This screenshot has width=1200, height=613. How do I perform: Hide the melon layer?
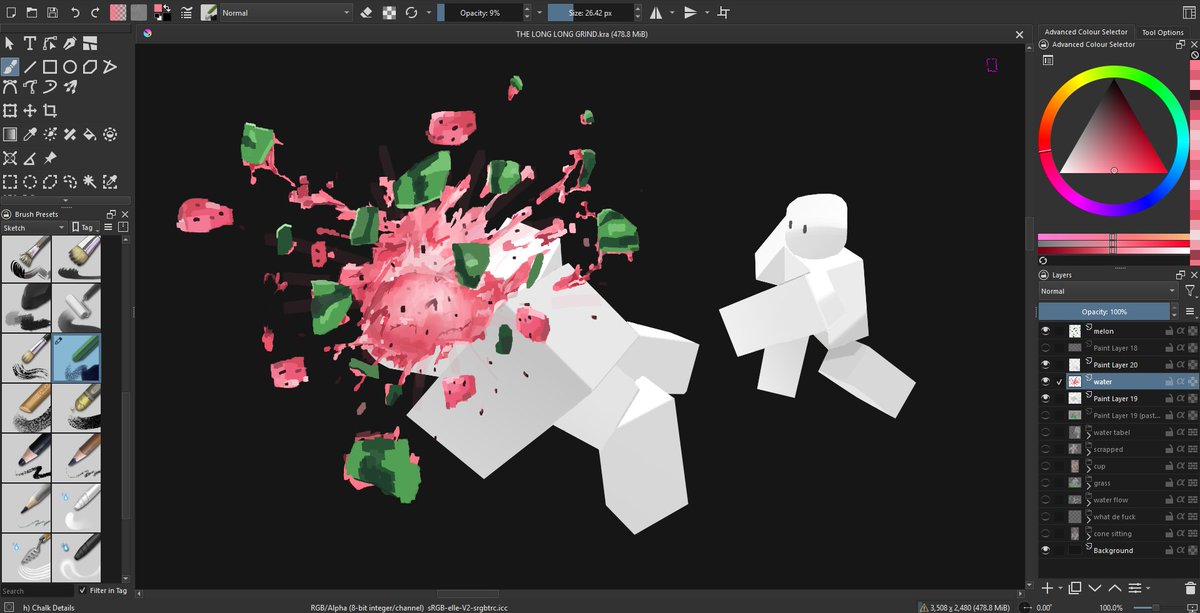(x=1046, y=331)
